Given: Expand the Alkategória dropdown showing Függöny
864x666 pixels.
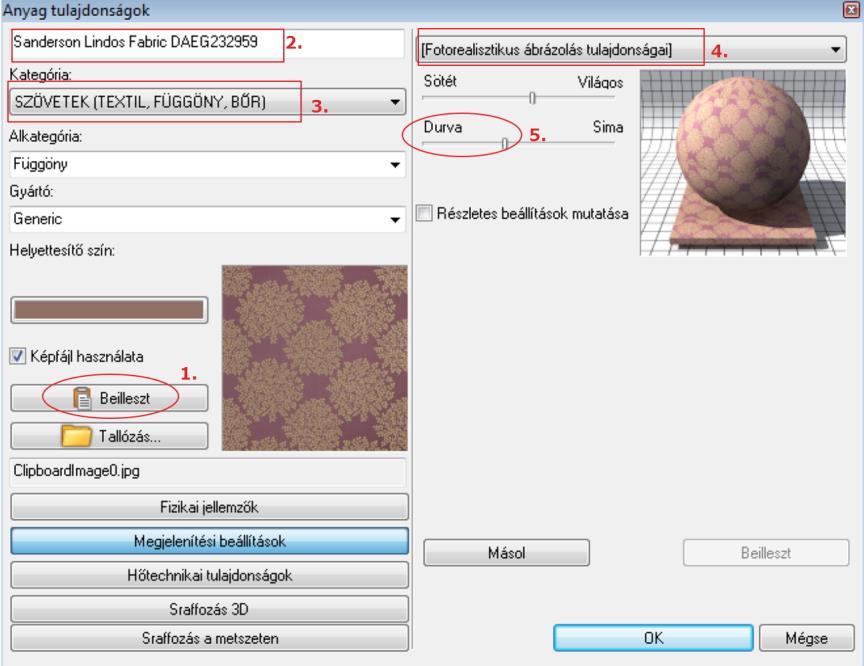Looking at the screenshot, I should pyautogui.click(x=207, y=164).
